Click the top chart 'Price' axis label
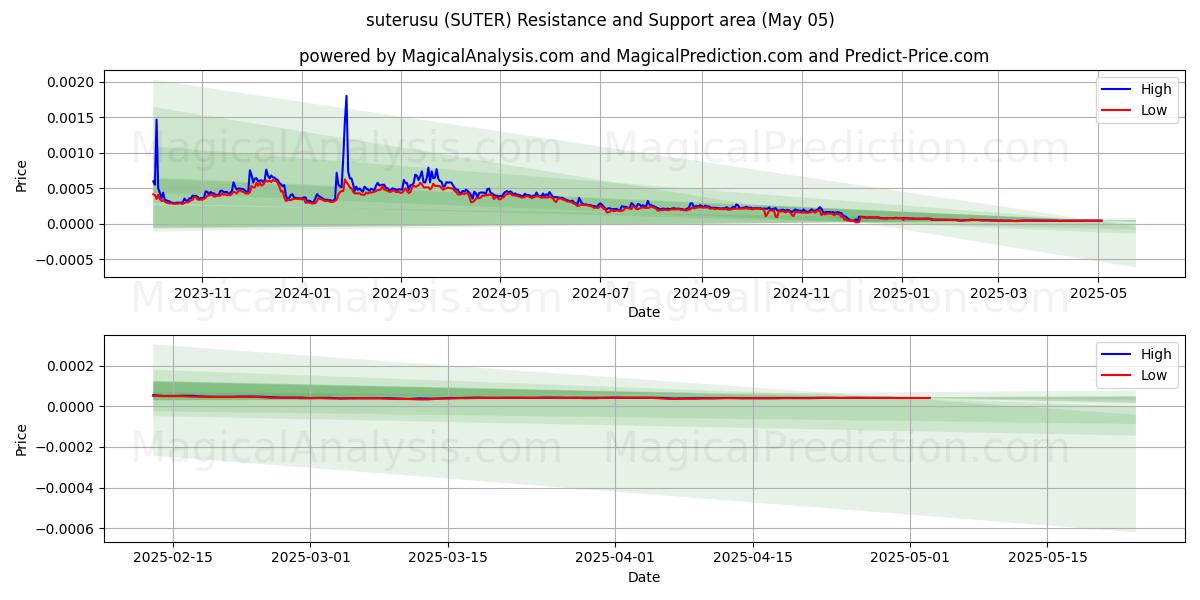The width and height of the screenshot is (1200, 600). 22,174
